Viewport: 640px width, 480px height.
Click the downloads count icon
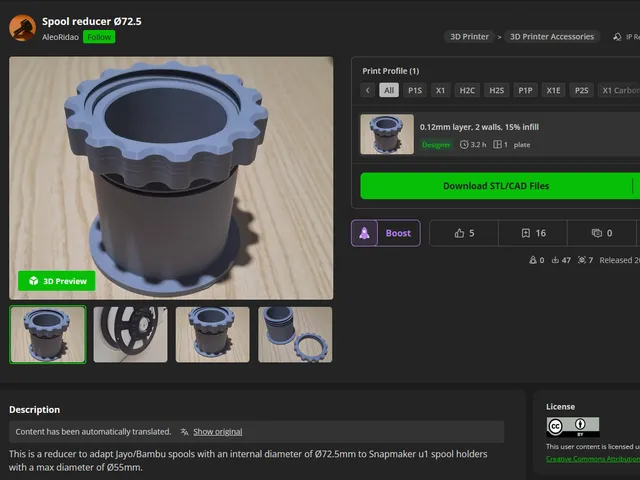(x=555, y=260)
